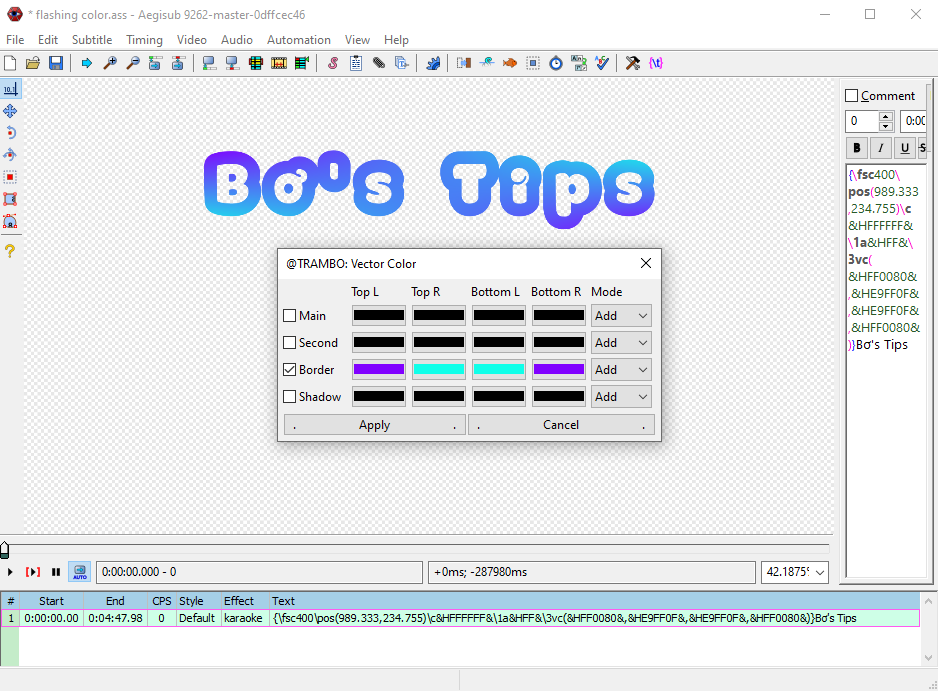Image resolution: width=938 pixels, height=691 pixels.
Task: Click Apply in the Vector Color dialog
Action: (374, 424)
